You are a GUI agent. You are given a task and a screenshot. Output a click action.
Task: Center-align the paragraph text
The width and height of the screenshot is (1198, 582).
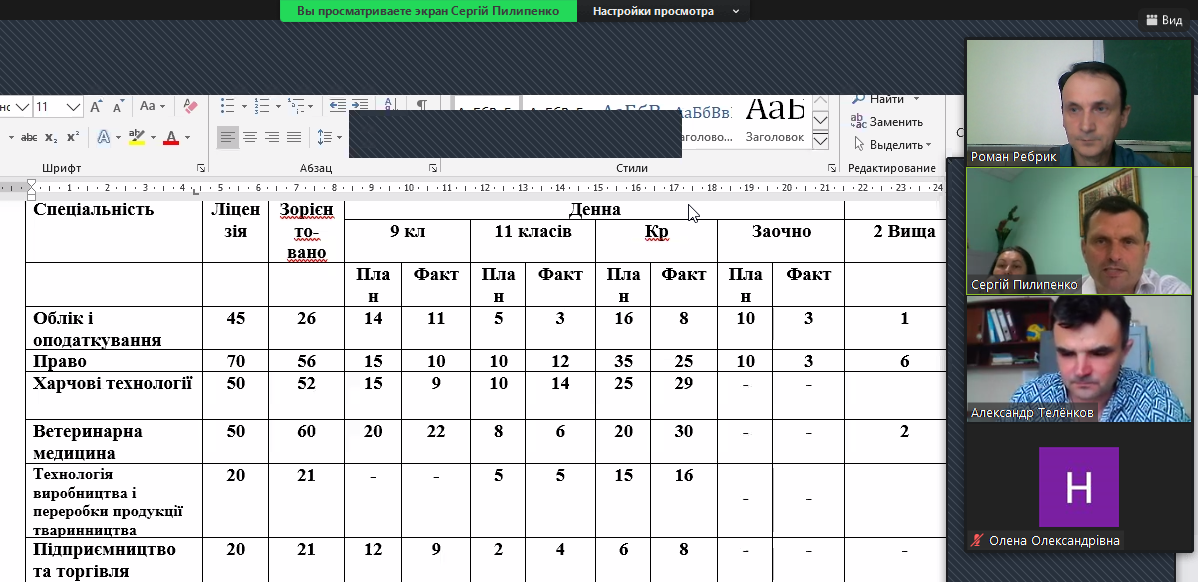(x=250, y=137)
